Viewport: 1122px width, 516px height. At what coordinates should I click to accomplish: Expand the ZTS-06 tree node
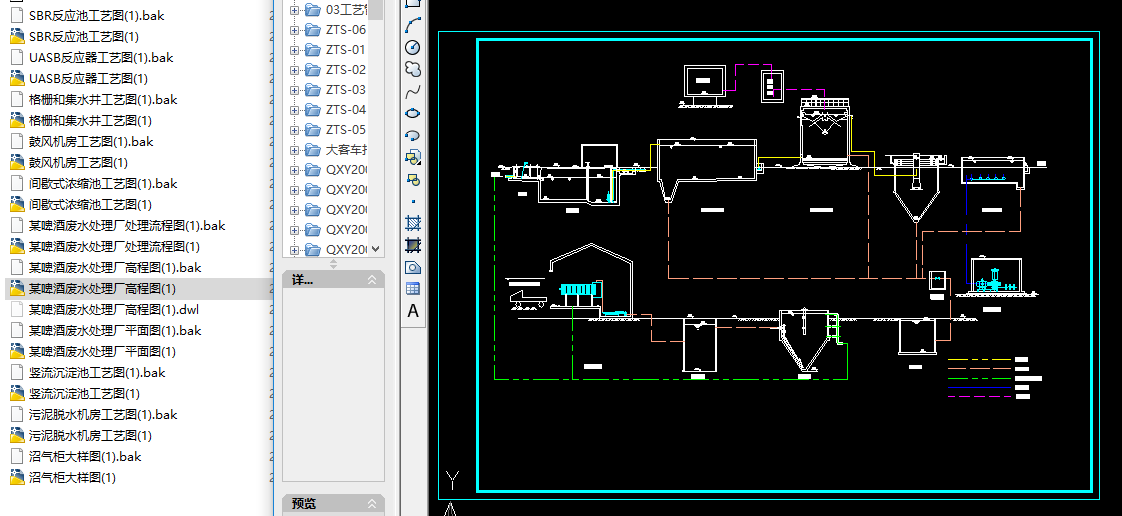(x=294, y=30)
